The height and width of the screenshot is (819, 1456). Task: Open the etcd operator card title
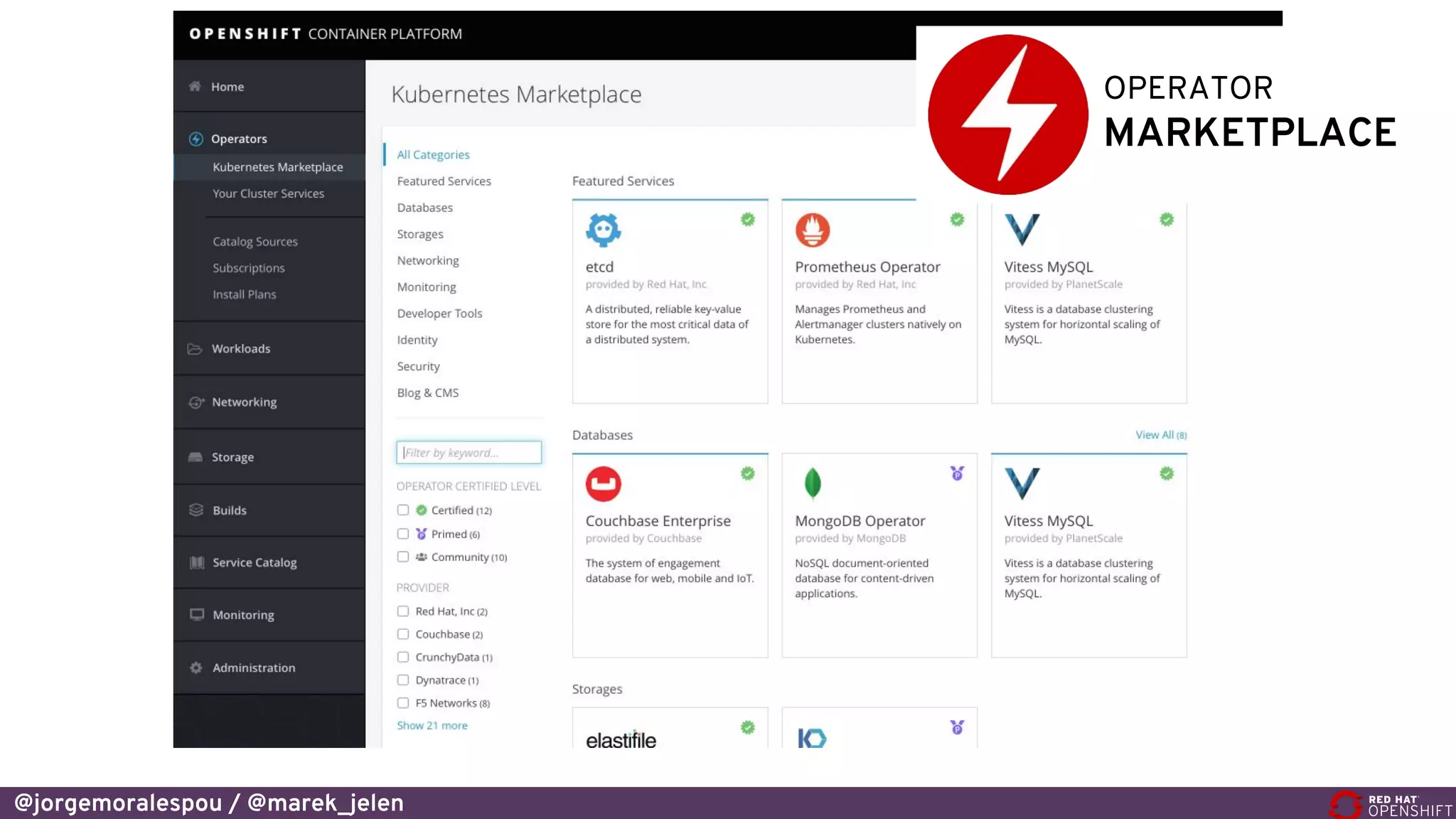click(599, 267)
